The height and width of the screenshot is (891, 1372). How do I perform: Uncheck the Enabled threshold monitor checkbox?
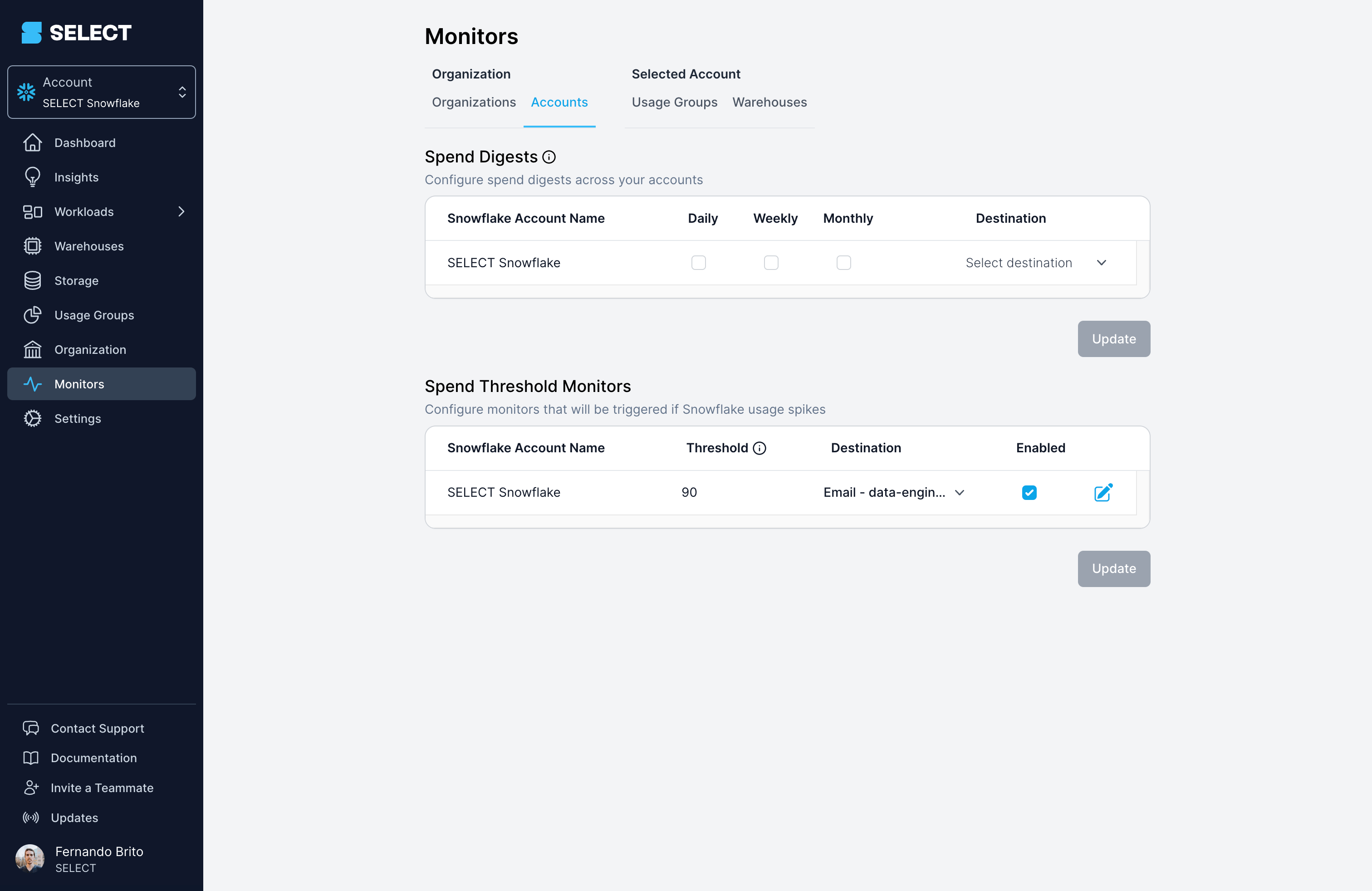coord(1029,492)
